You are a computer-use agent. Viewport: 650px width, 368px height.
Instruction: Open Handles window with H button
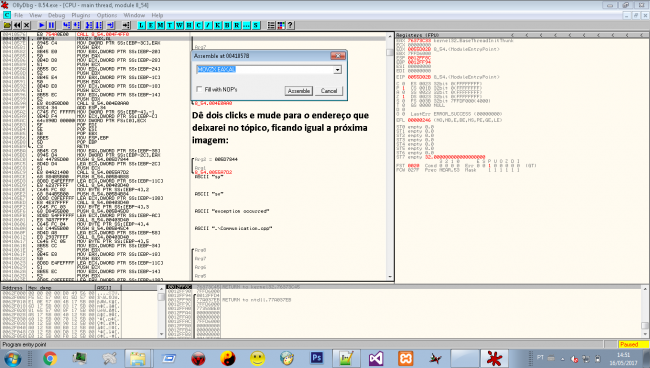(189, 25)
